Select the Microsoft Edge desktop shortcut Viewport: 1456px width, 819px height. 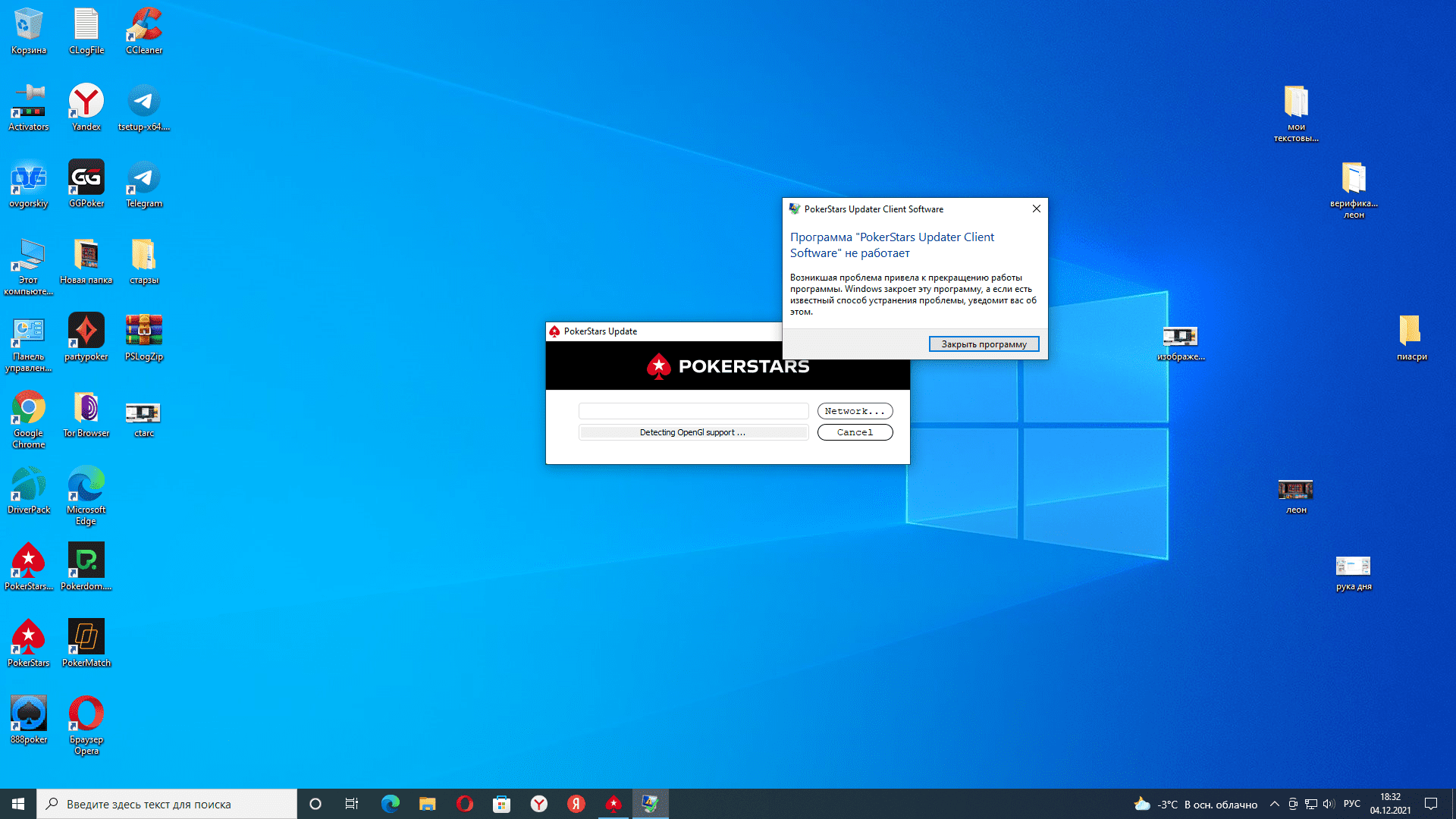pos(86,497)
